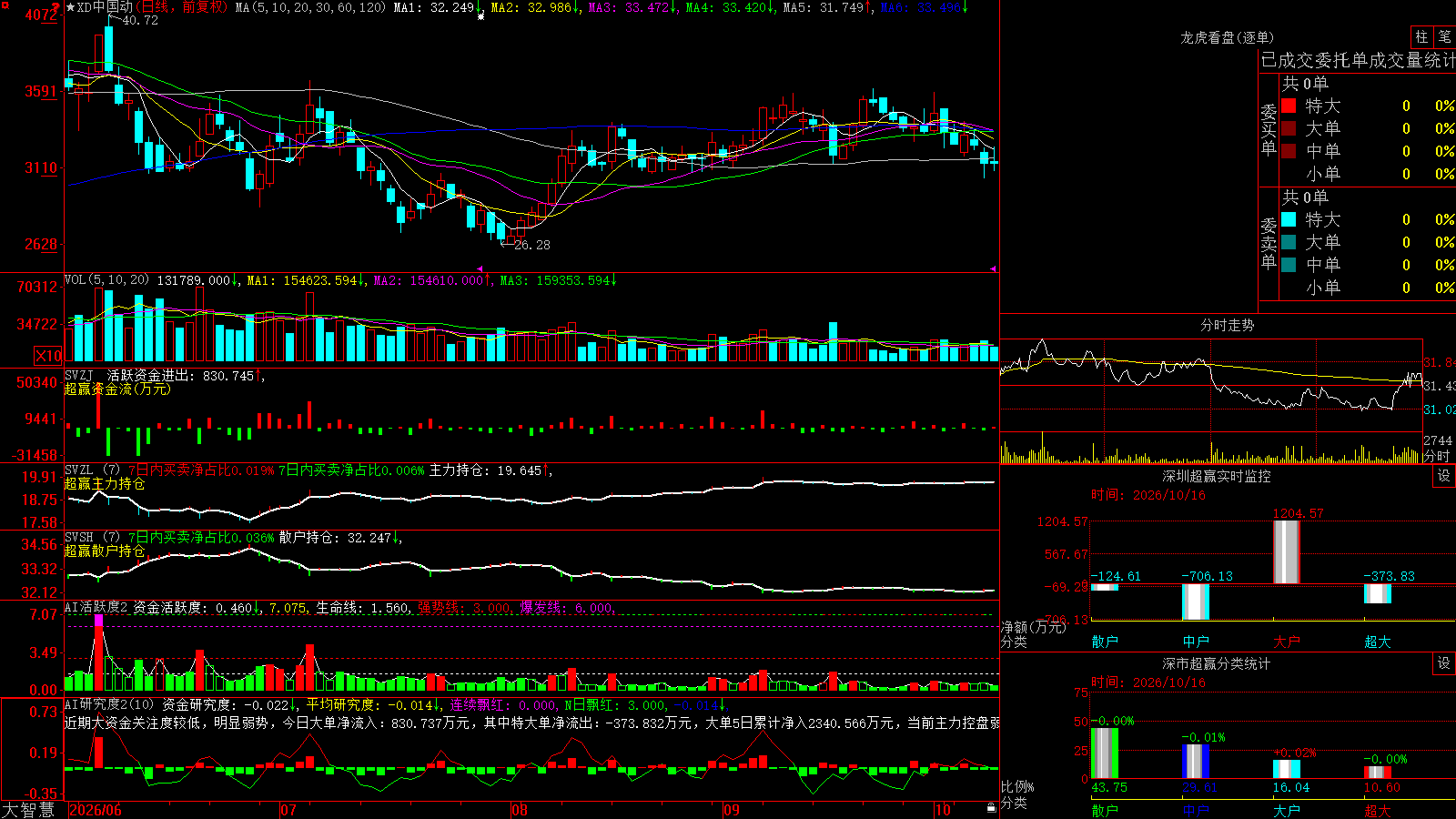
Task: Open the MA(5,10,20,30,60,120) indicator parameters
Action: point(310,7)
